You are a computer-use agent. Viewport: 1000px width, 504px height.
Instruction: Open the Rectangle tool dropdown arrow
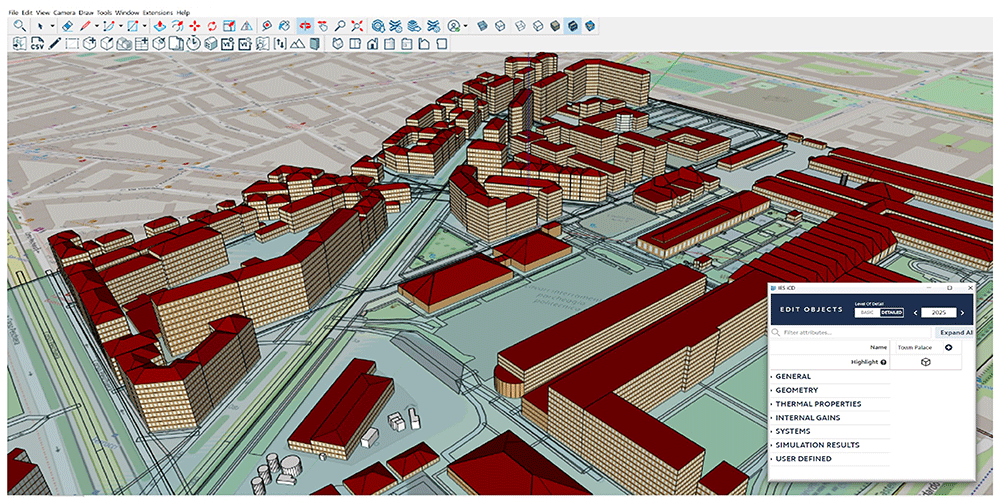click(145, 26)
